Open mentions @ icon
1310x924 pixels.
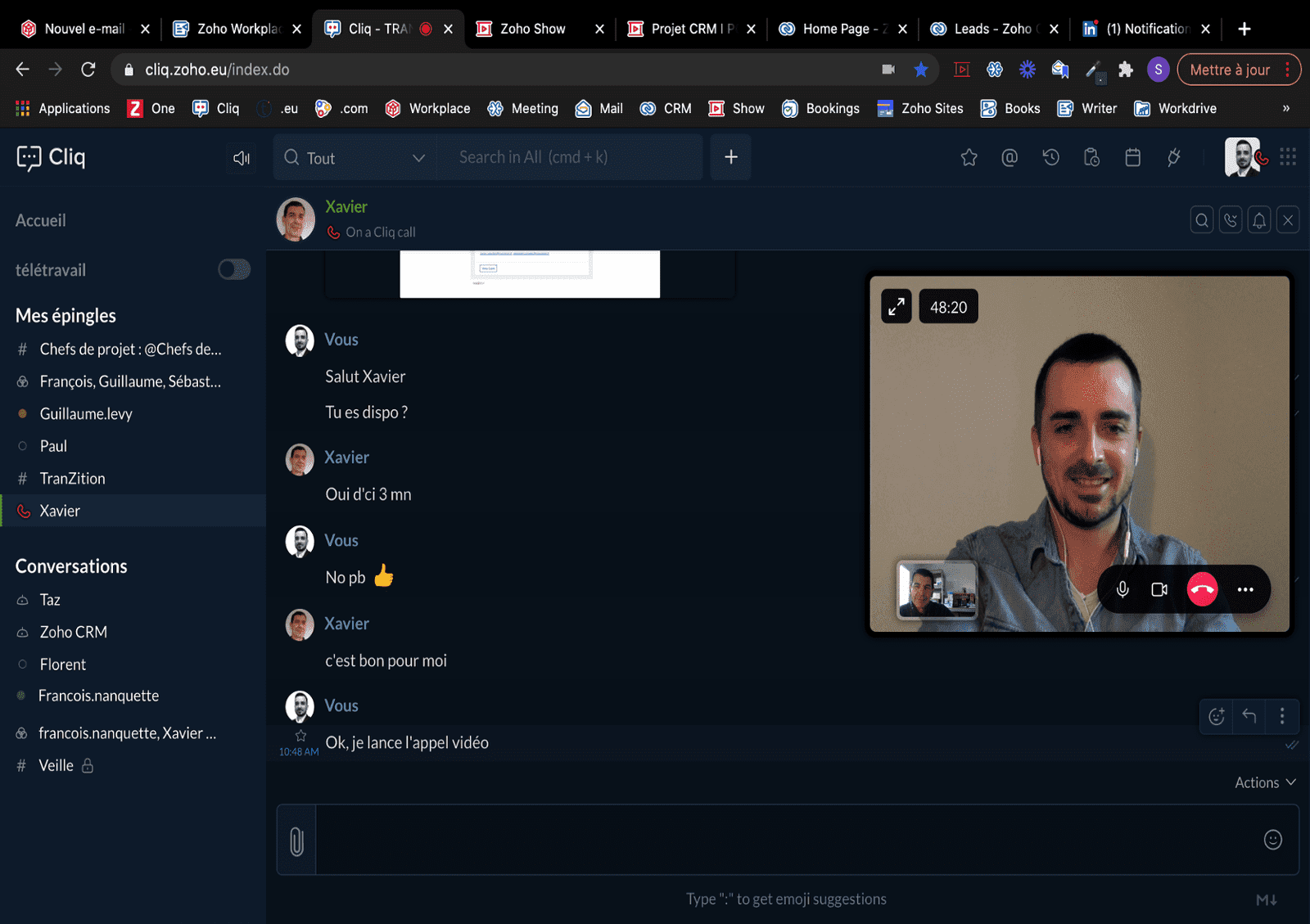coord(1010,157)
